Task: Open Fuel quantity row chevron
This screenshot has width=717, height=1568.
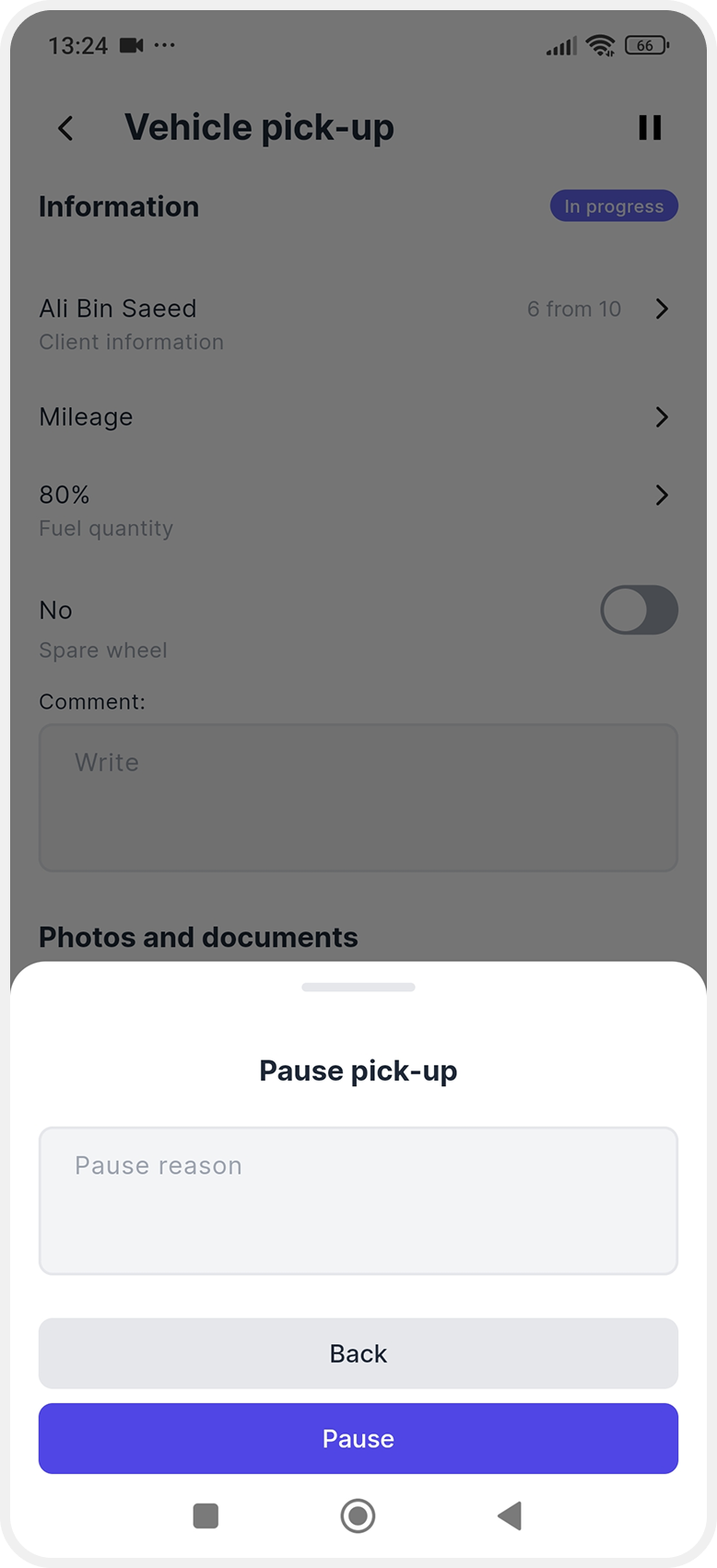Action: (x=661, y=496)
